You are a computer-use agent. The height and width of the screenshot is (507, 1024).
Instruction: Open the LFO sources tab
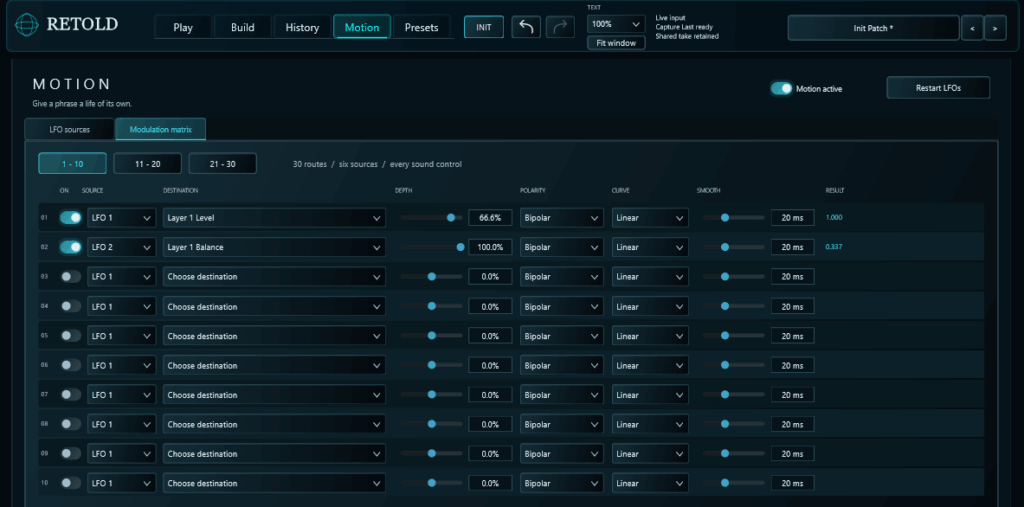(x=70, y=129)
